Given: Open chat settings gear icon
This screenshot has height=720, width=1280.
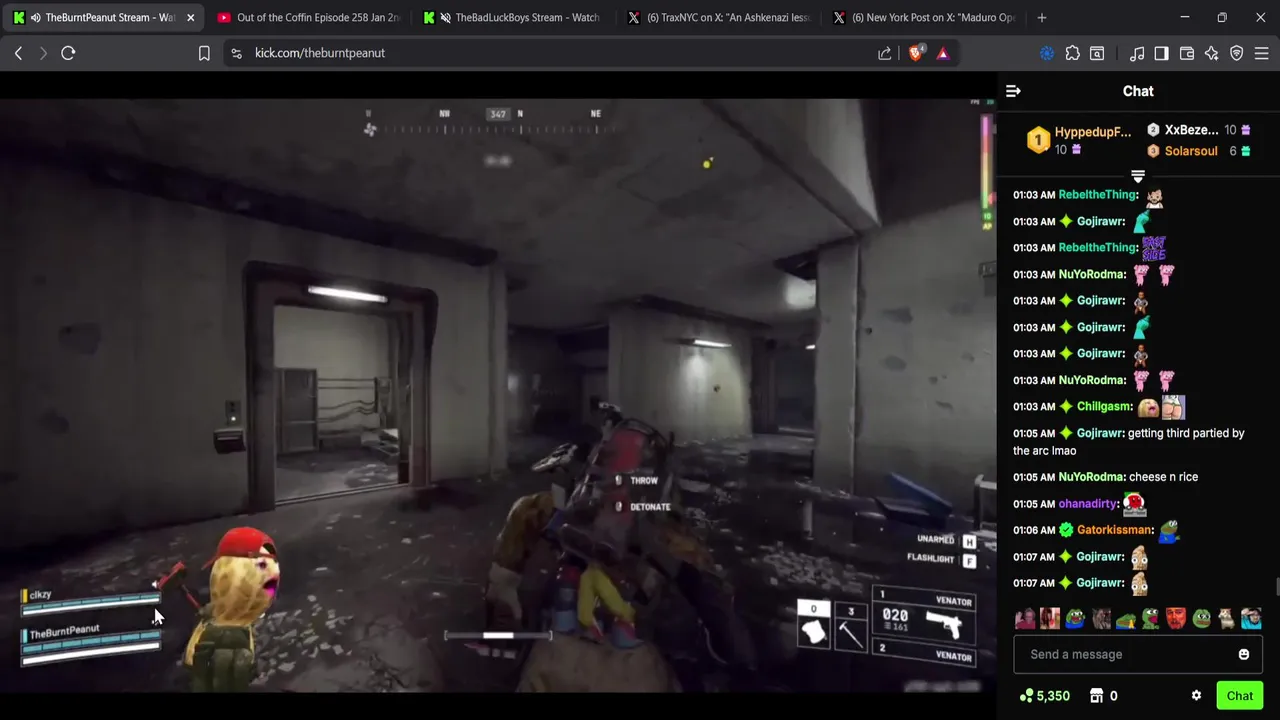Looking at the screenshot, I should coord(1196,696).
